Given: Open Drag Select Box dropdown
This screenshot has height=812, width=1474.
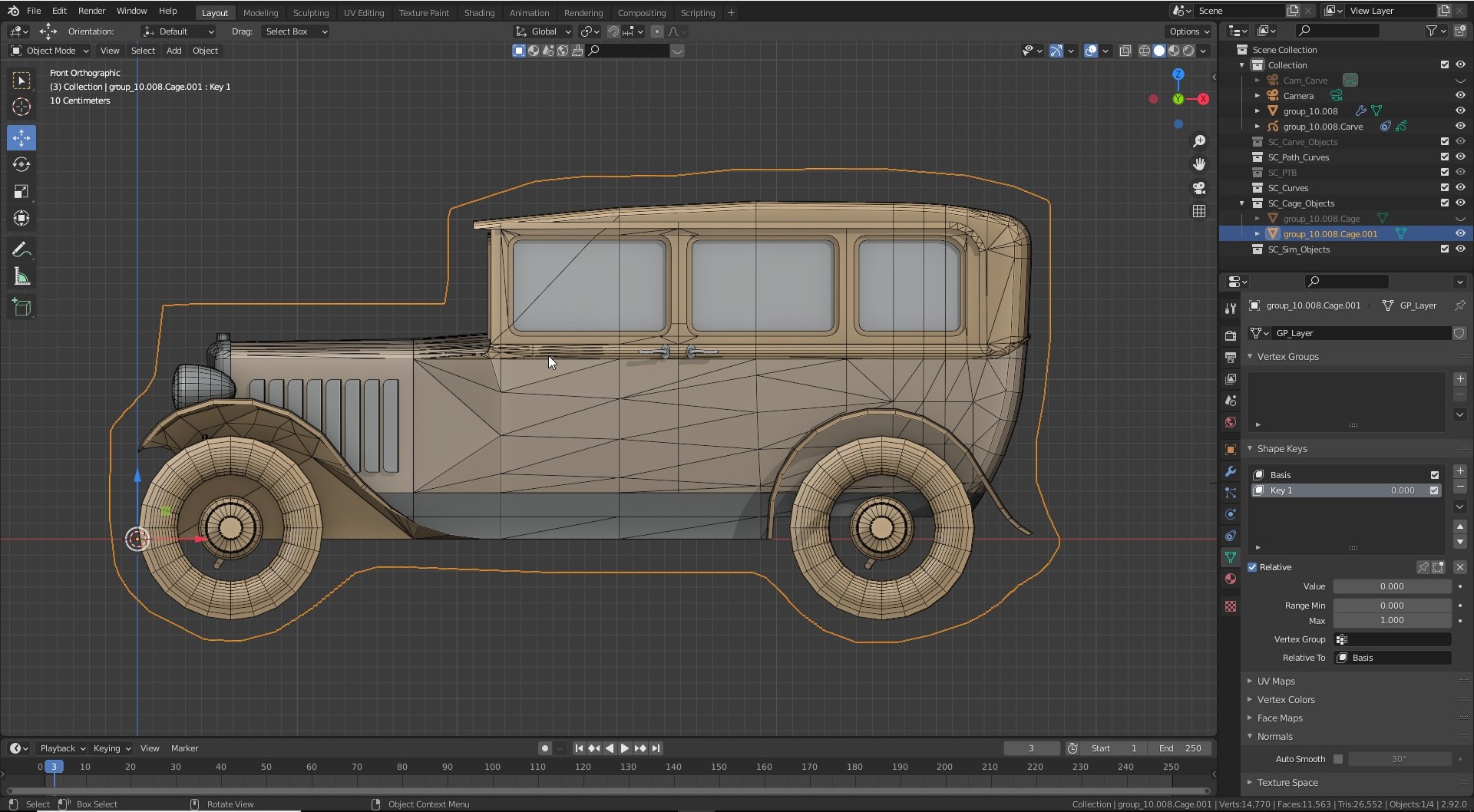Looking at the screenshot, I should pos(295,31).
